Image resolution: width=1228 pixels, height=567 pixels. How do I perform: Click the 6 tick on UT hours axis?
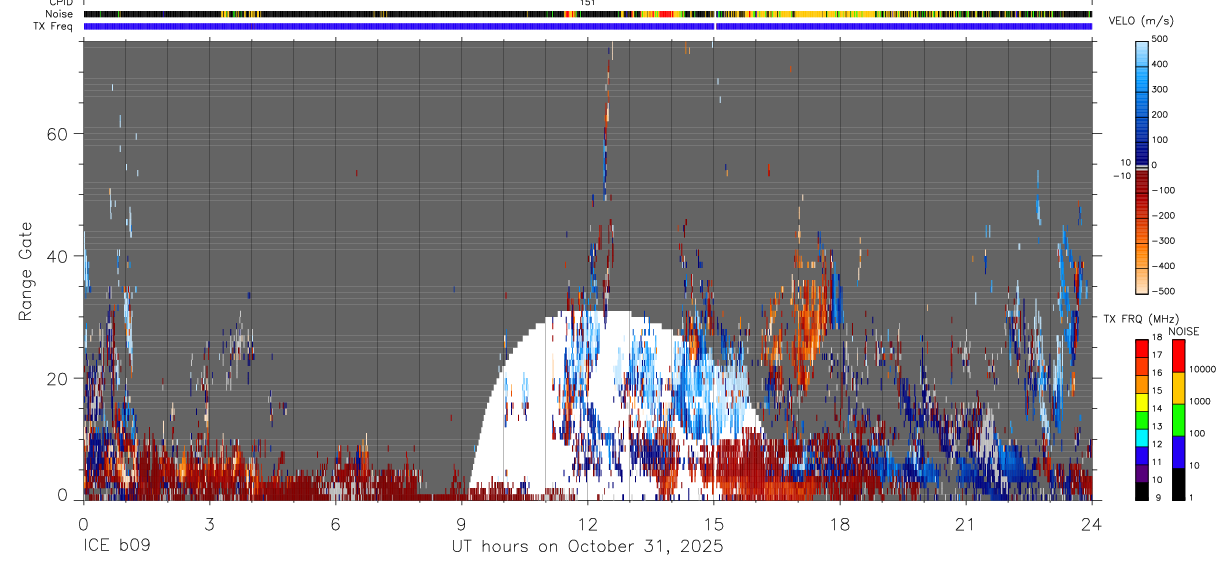[335, 524]
